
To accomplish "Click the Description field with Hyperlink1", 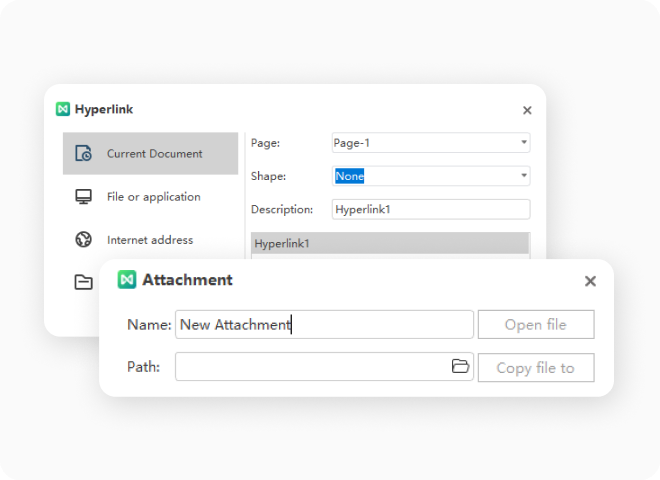I will (430, 209).
